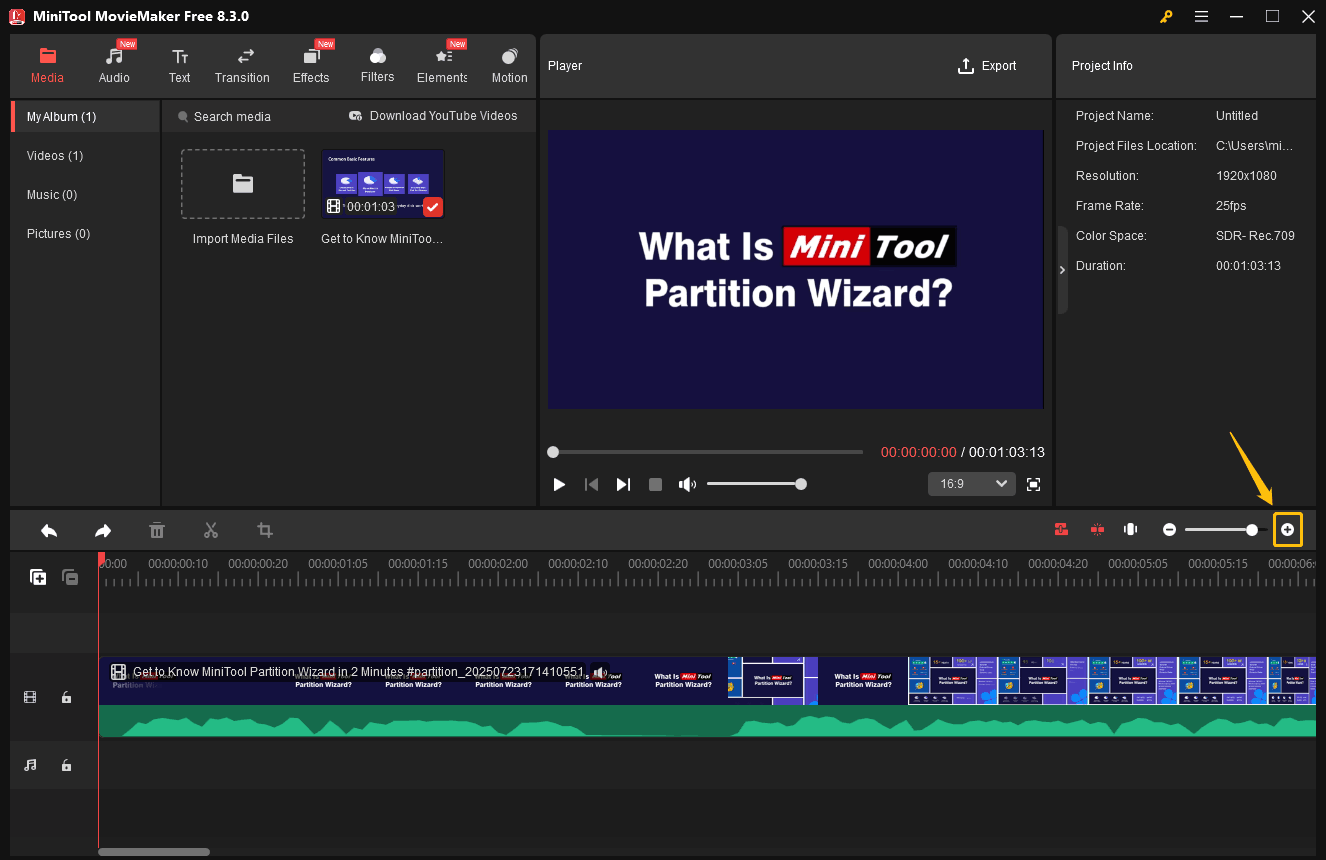Play the video preview
1326x860 pixels.
(559, 484)
